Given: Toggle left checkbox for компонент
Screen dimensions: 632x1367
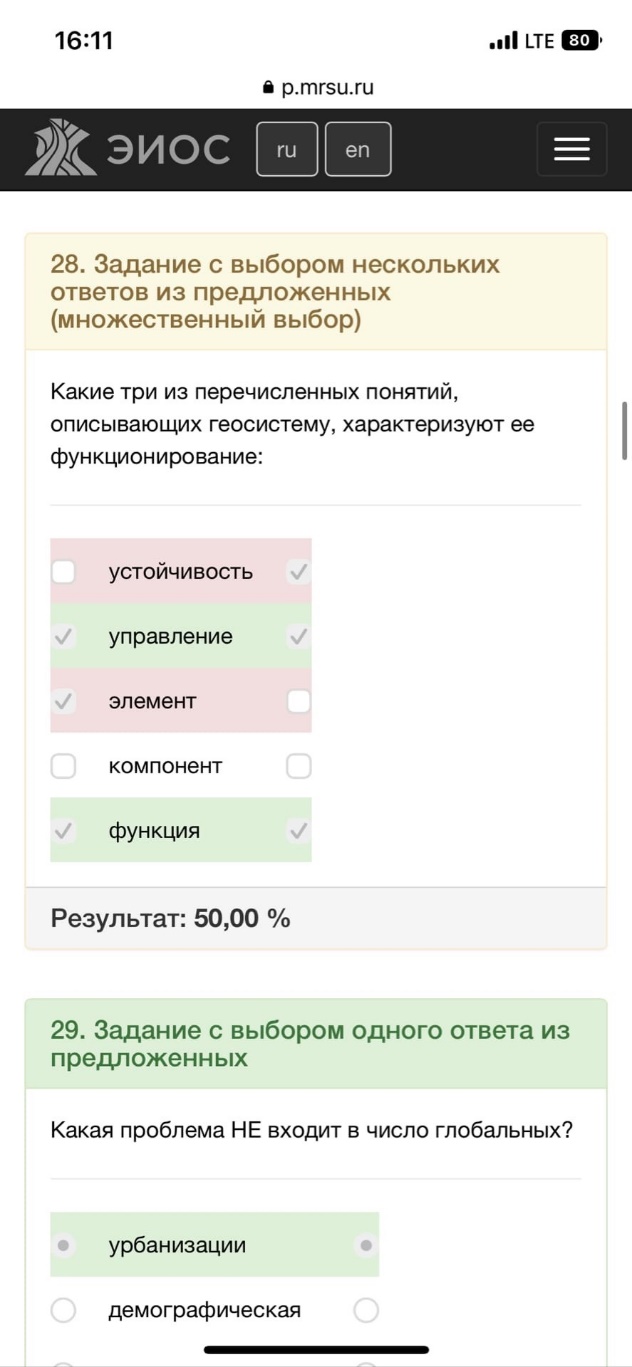Looking at the screenshot, I should pyautogui.click(x=64, y=766).
